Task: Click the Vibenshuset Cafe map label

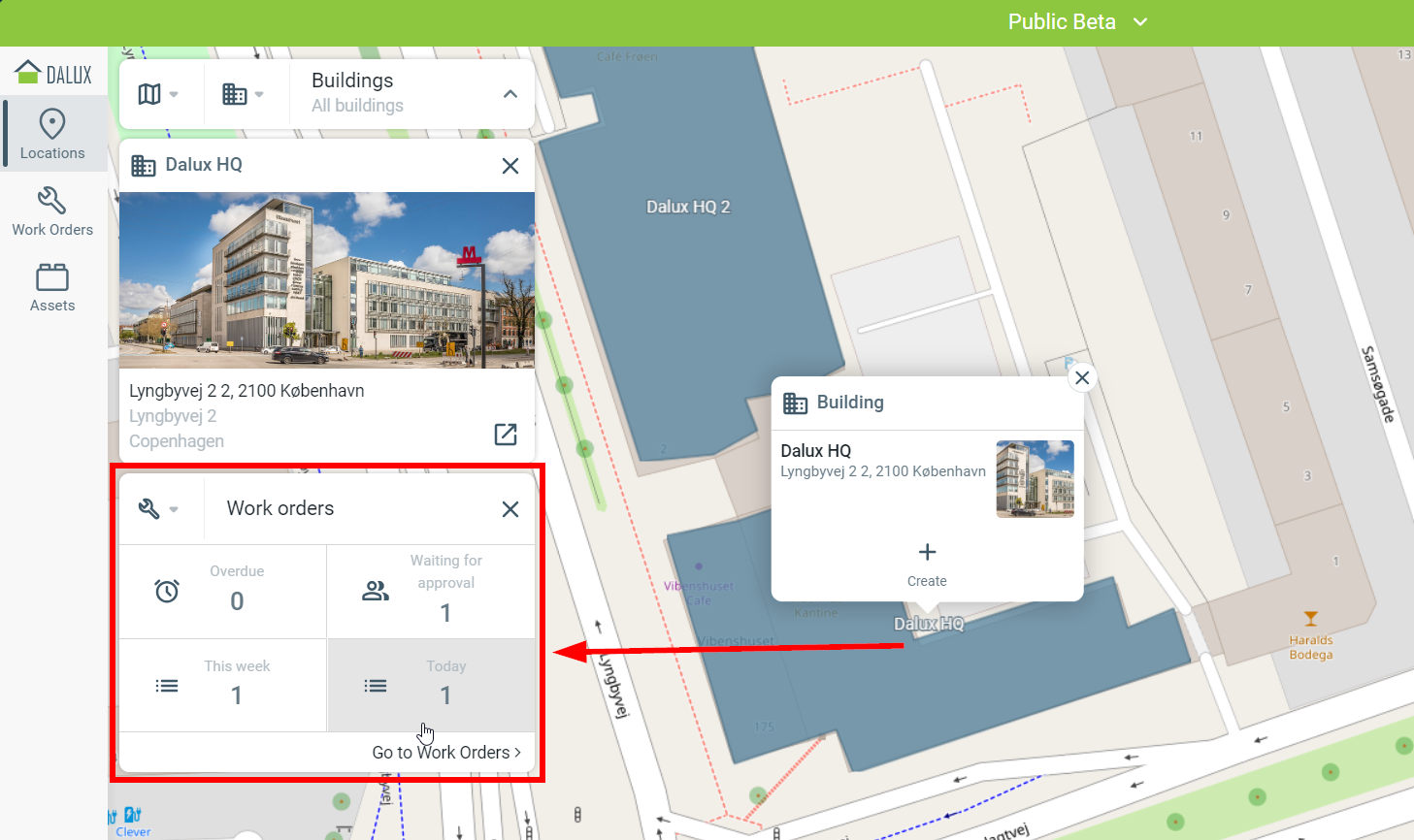Action: click(699, 593)
